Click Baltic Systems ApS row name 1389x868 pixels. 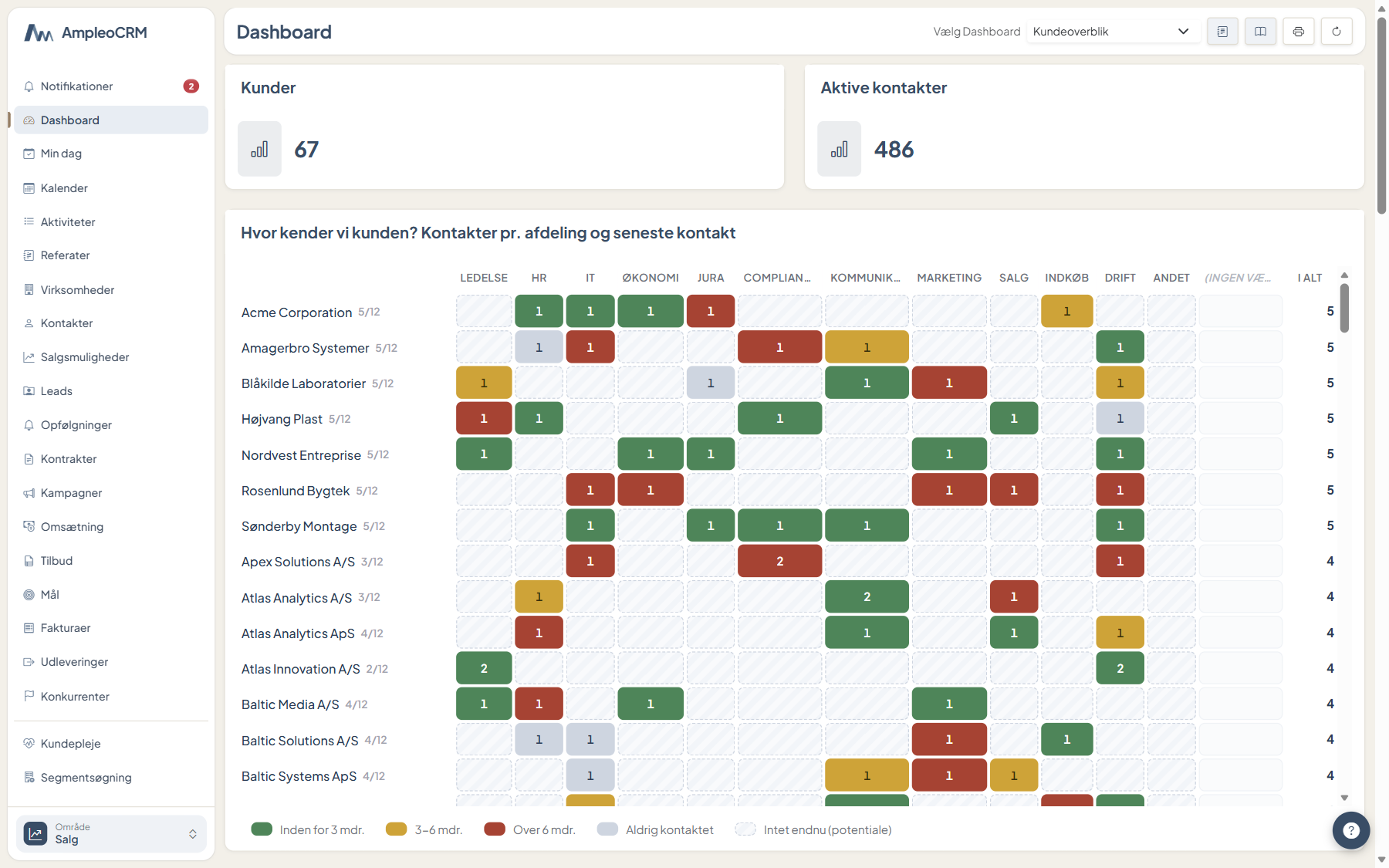coord(299,776)
